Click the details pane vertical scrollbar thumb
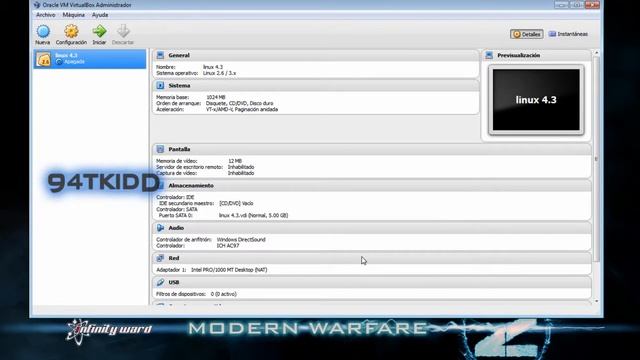640x360 pixels. 596,159
